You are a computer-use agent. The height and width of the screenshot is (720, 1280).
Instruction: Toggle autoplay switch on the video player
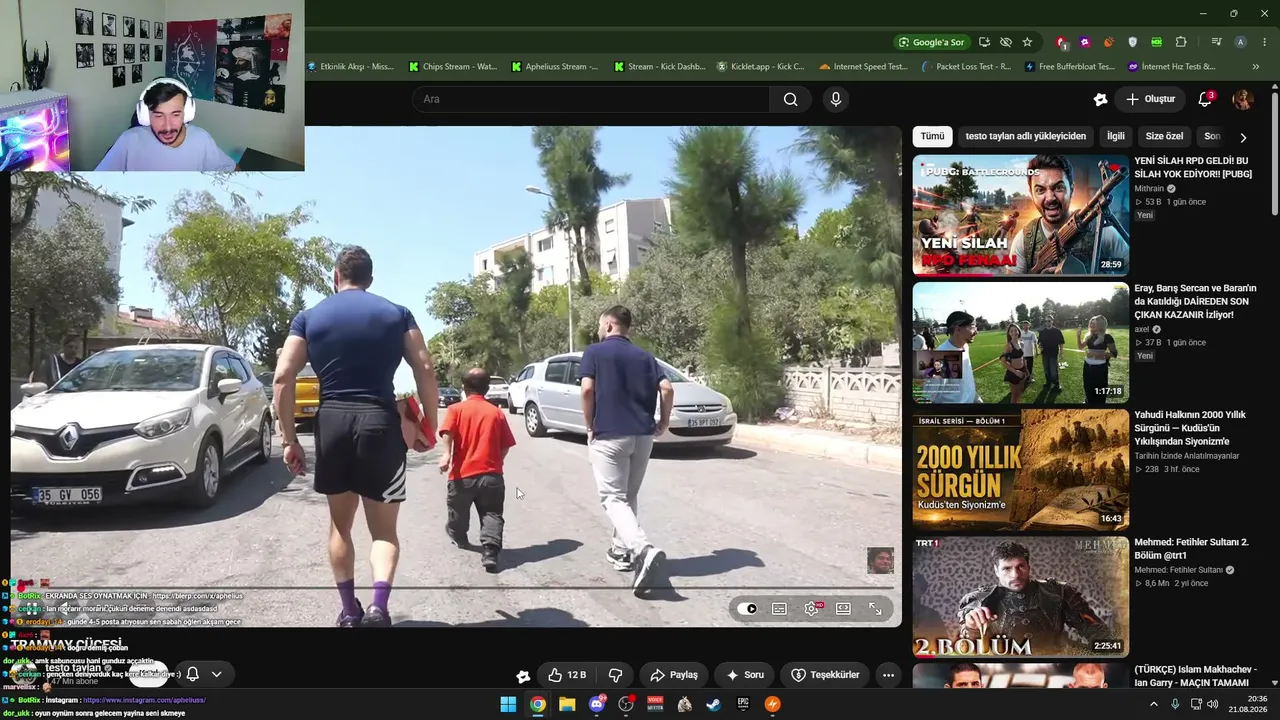748,608
